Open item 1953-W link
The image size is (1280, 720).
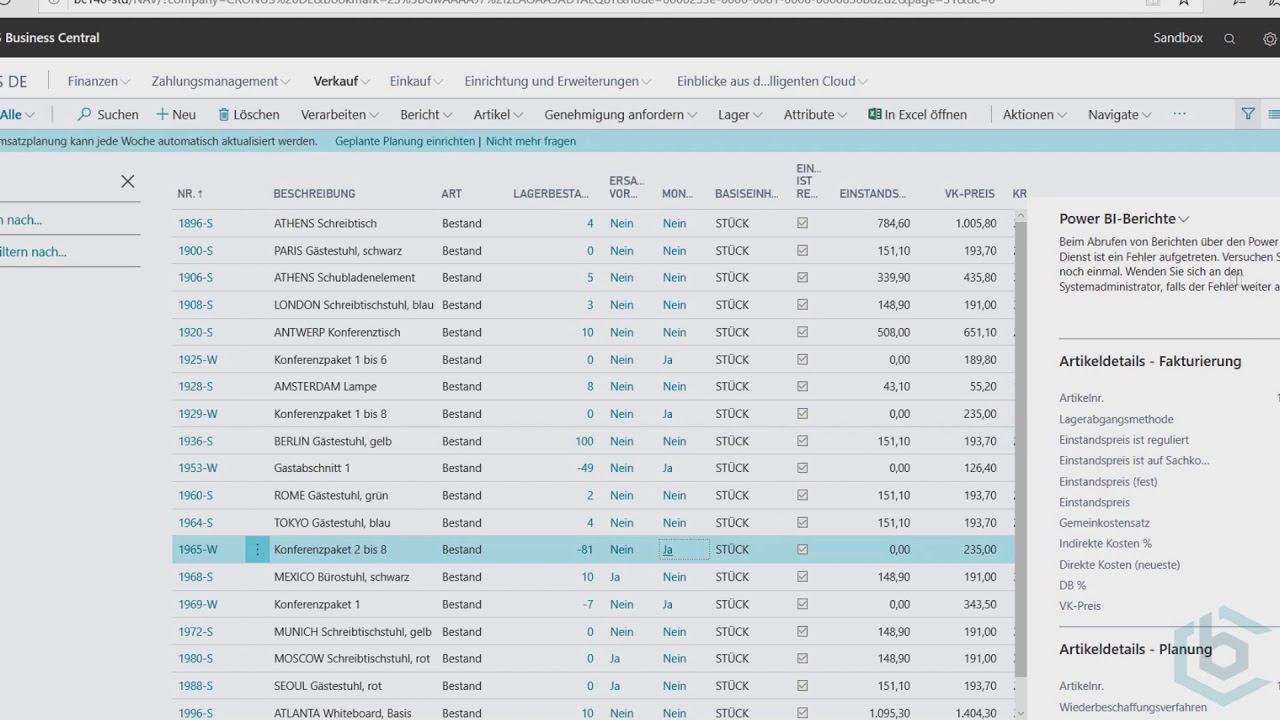198,468
